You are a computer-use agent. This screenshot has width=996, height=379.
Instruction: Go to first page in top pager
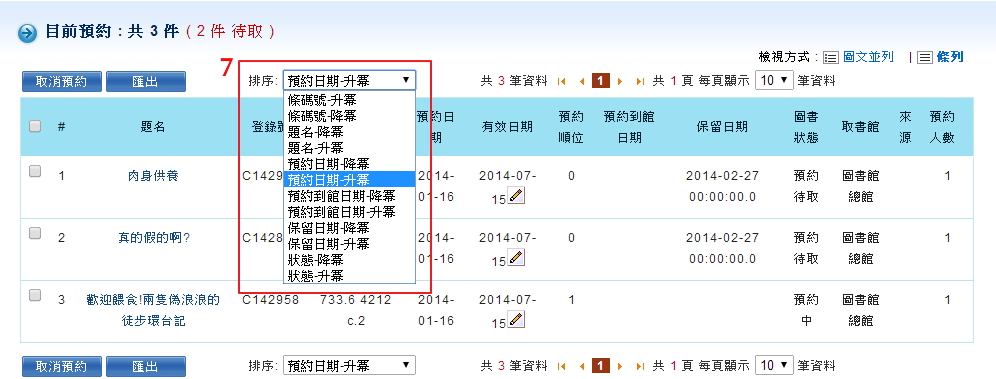pos(562,81)
